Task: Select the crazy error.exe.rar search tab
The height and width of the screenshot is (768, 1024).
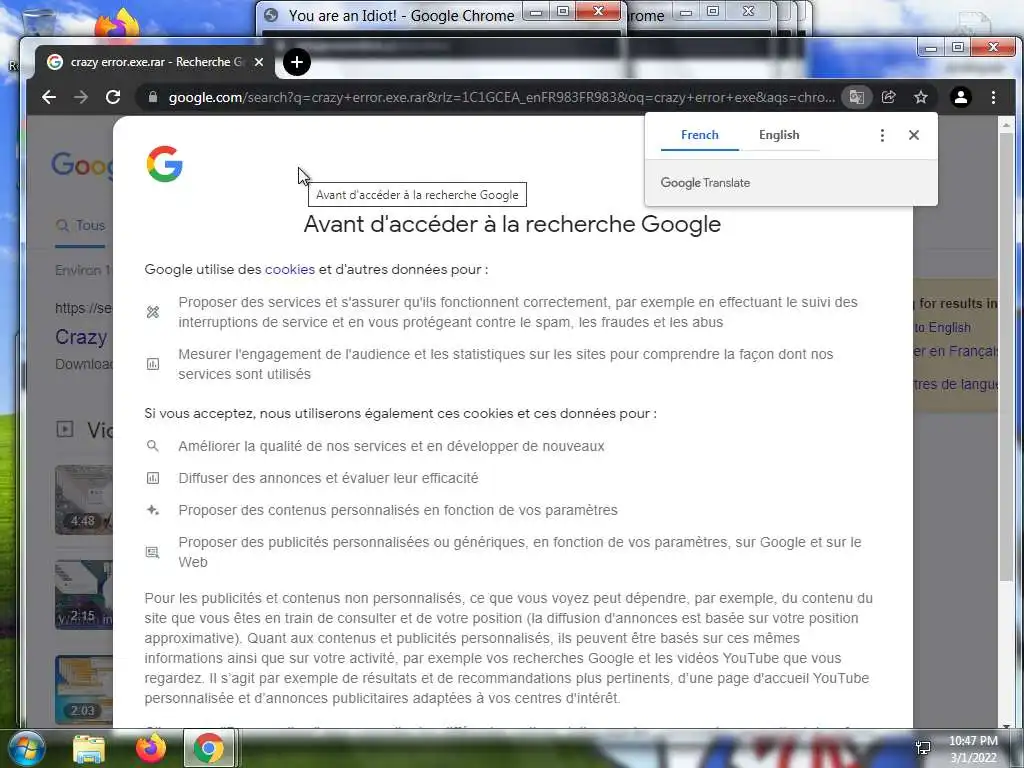Action: 154,62
